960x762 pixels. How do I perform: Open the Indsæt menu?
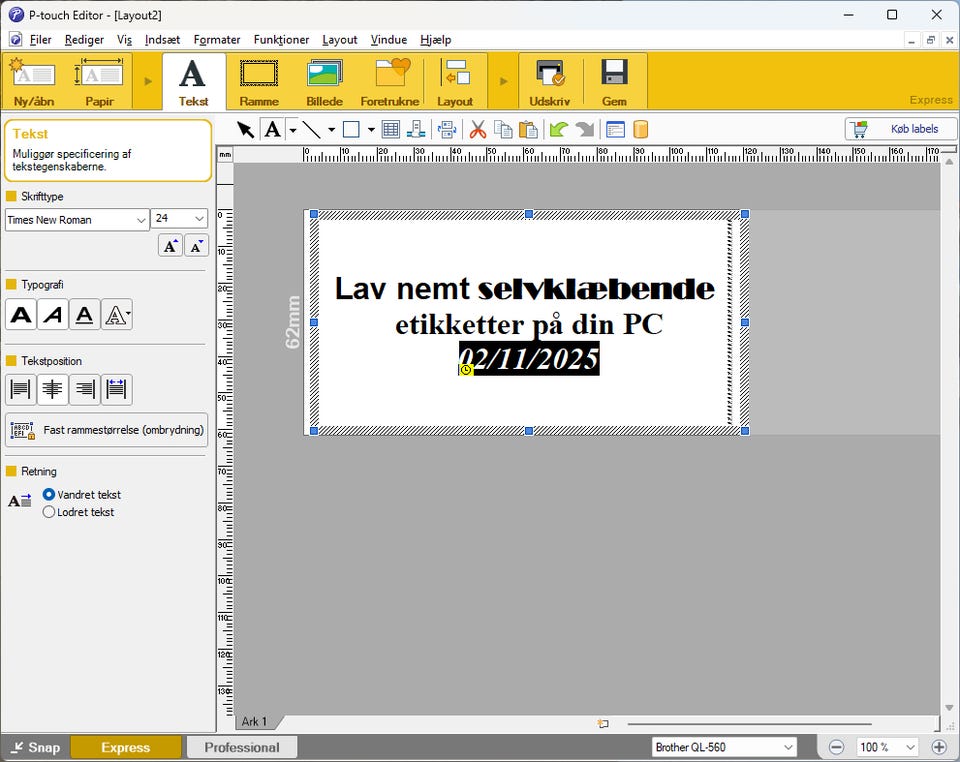pyautogui.click(x=162, y=40)
